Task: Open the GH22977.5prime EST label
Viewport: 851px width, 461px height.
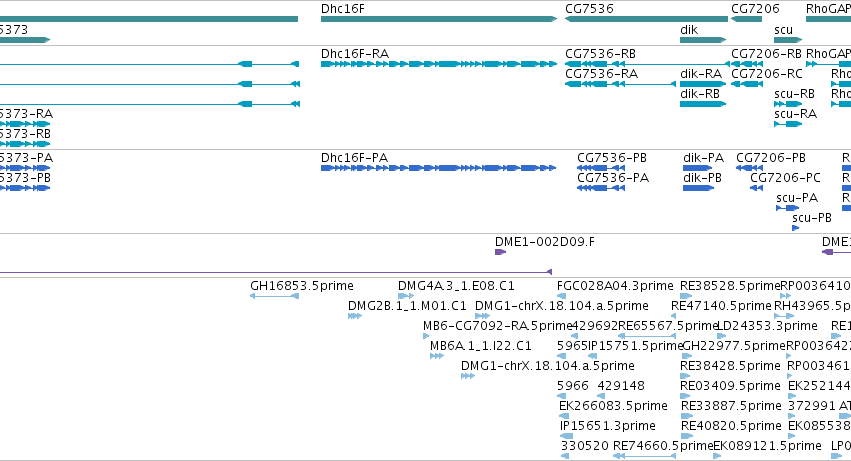Action: pos(733,346)
